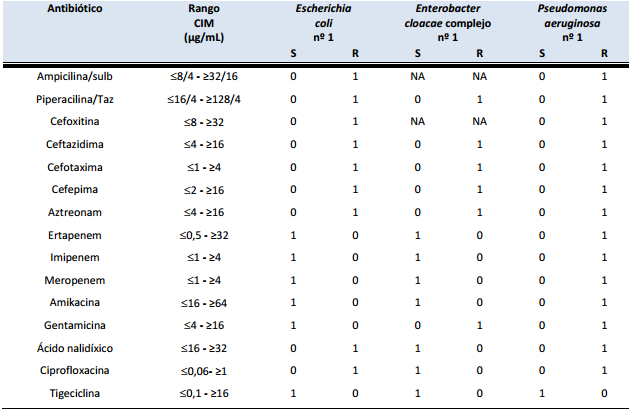Click the Escherichia coli nº 1 header
The width and height of the screenshot is (629, 410).
pyautogui.click(x=324, y=22)
